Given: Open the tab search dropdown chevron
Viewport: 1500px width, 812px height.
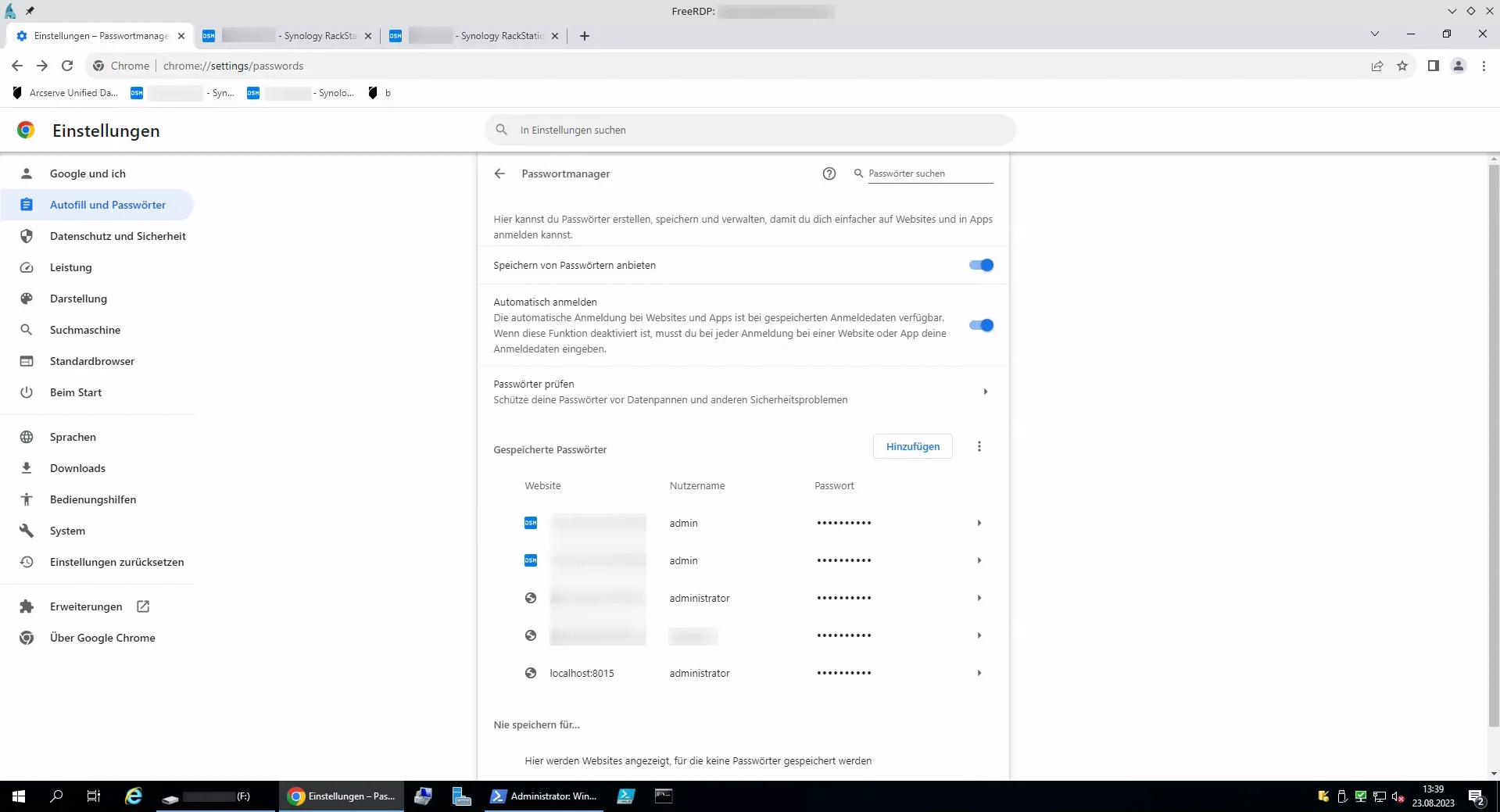Looking at the screenshot, I should 1374,34.
